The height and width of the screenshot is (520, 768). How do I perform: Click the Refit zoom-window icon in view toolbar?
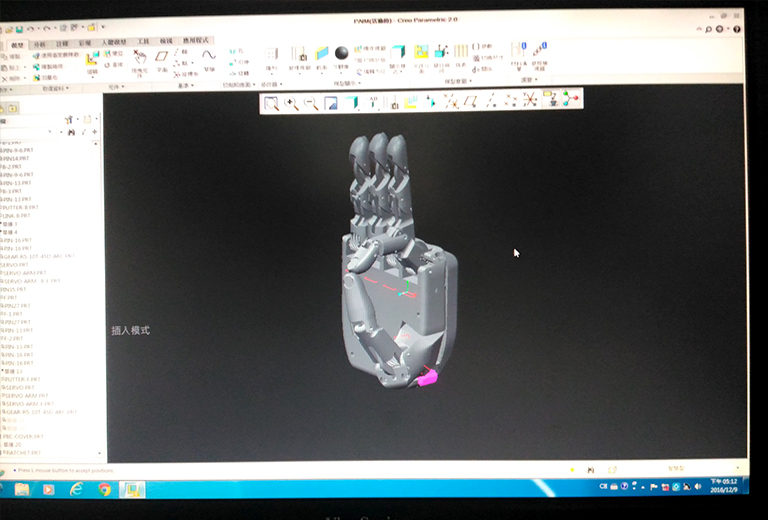(x=271, y=102)
